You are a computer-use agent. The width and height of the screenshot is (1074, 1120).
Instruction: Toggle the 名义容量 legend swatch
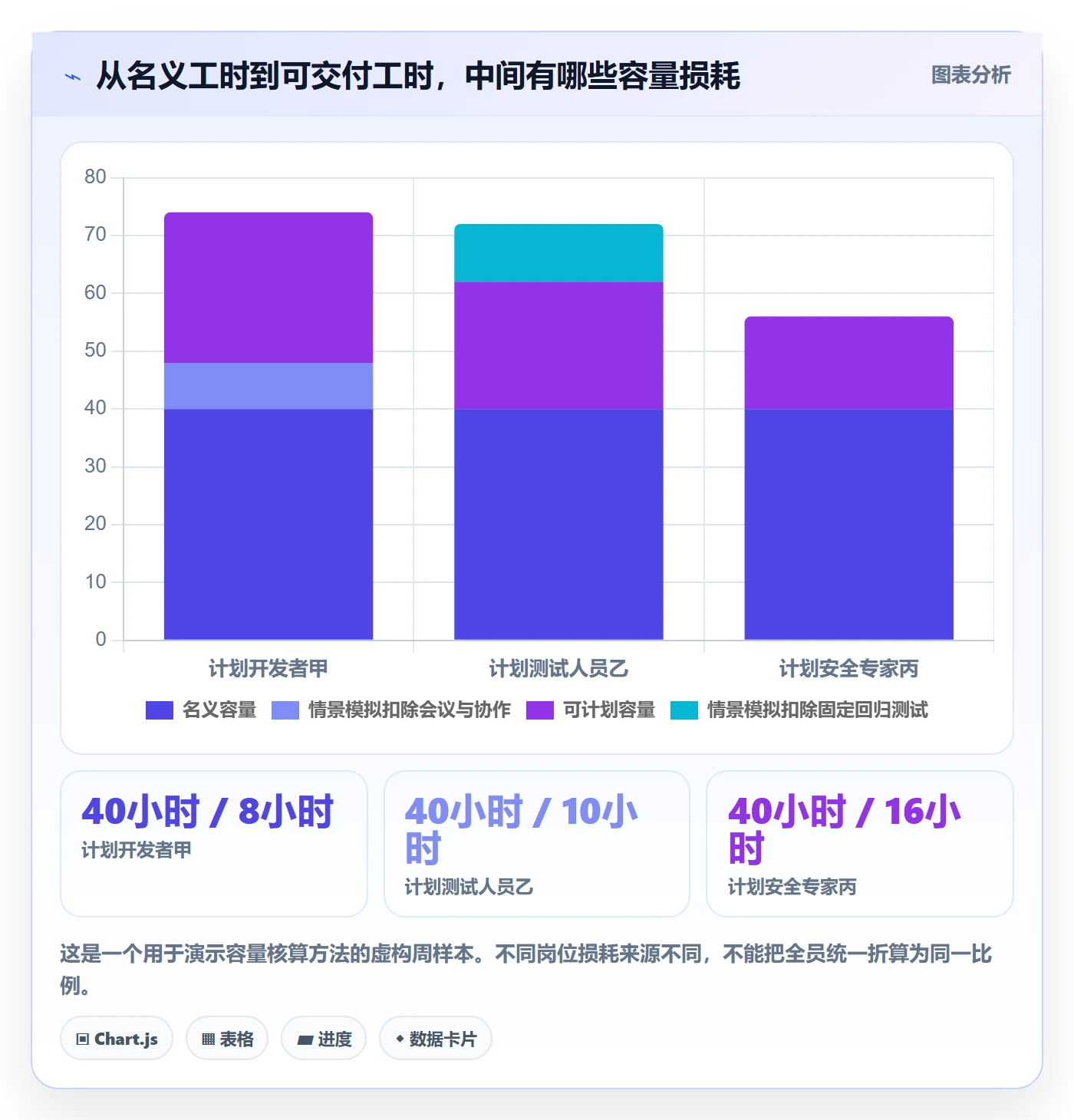[160, 710]
